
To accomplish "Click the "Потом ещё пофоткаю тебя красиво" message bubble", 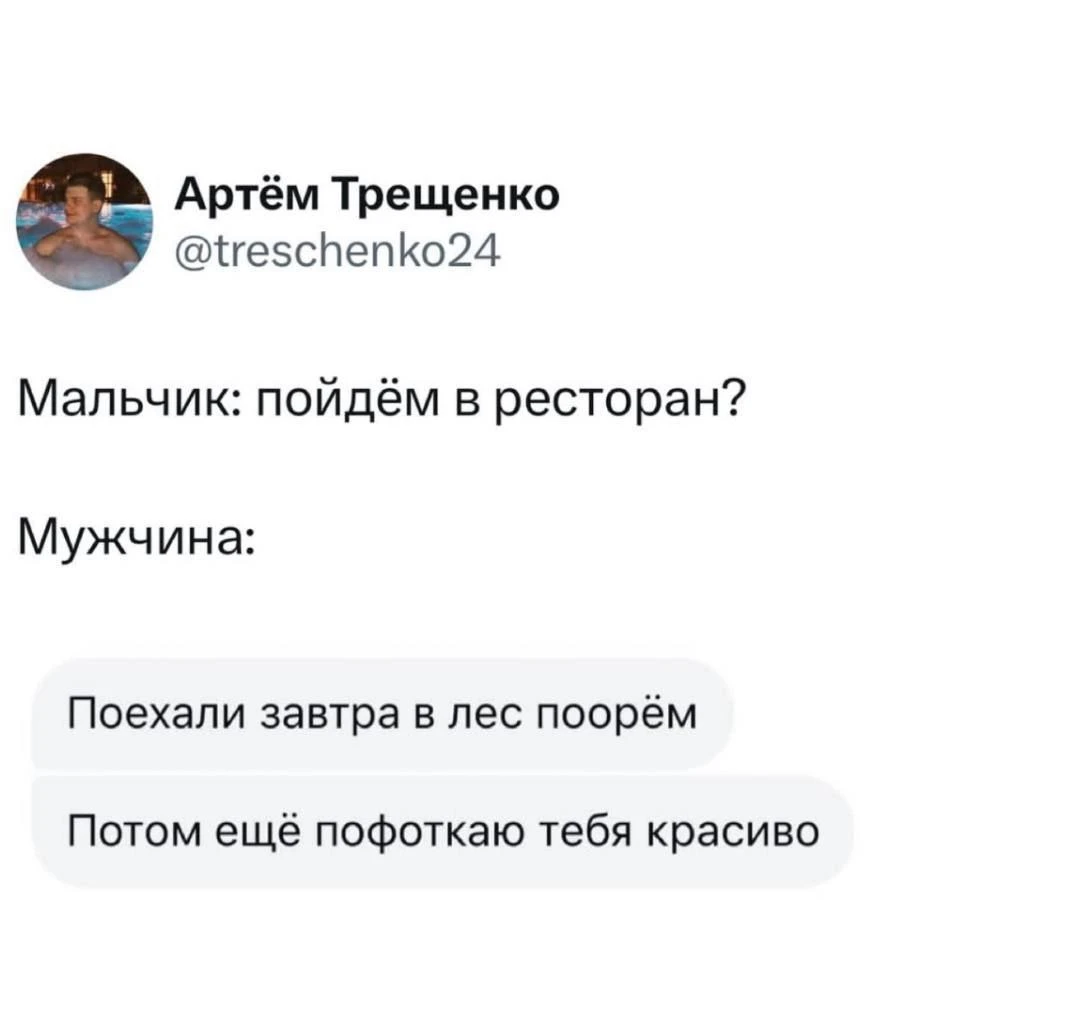I will coord(442,832).
